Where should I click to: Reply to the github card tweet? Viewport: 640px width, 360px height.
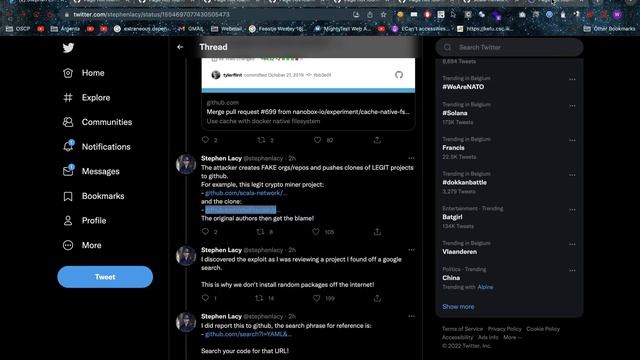click(x=205, y=140)
